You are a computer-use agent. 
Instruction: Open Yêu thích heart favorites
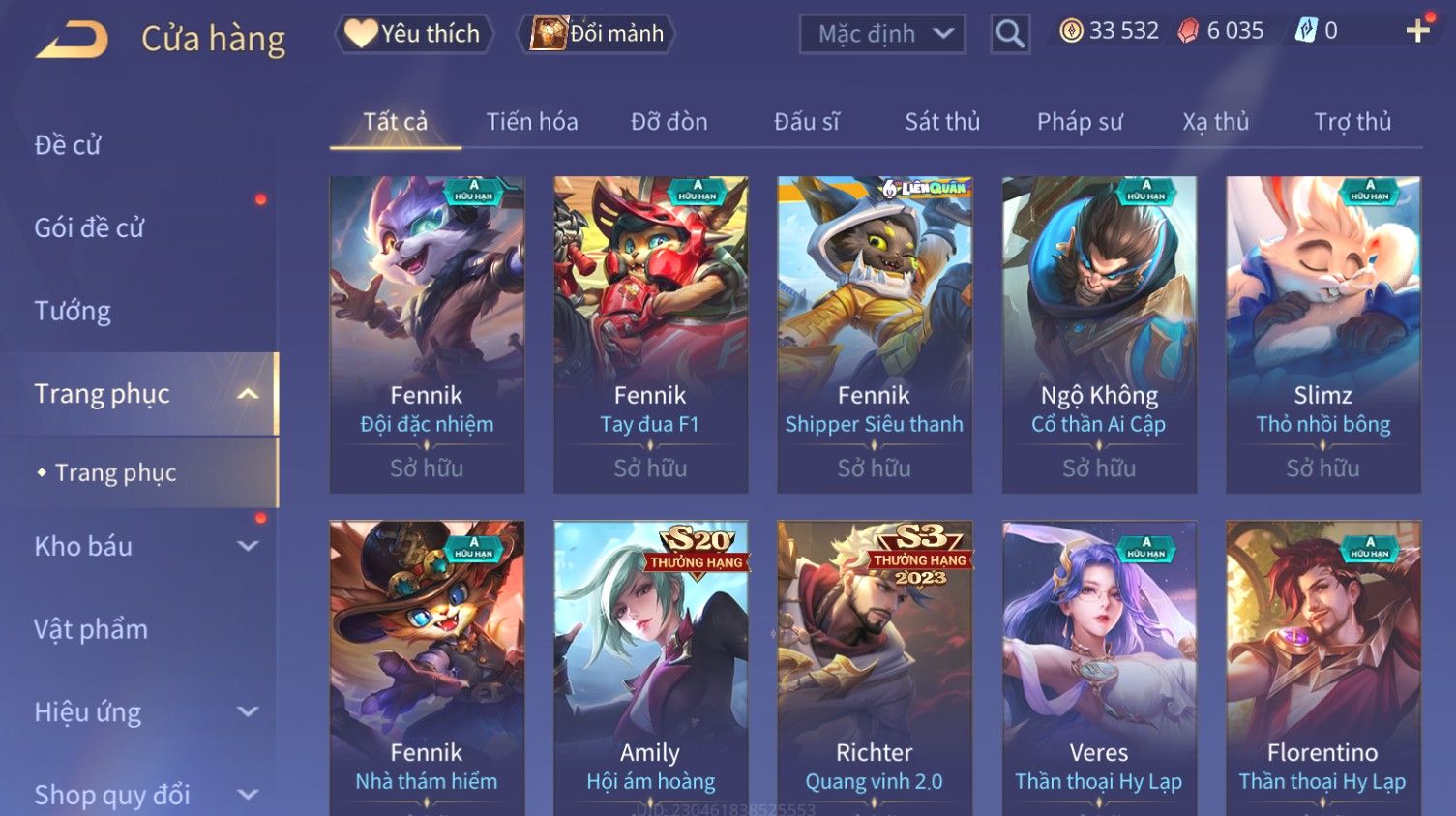(x=414, y=34)
